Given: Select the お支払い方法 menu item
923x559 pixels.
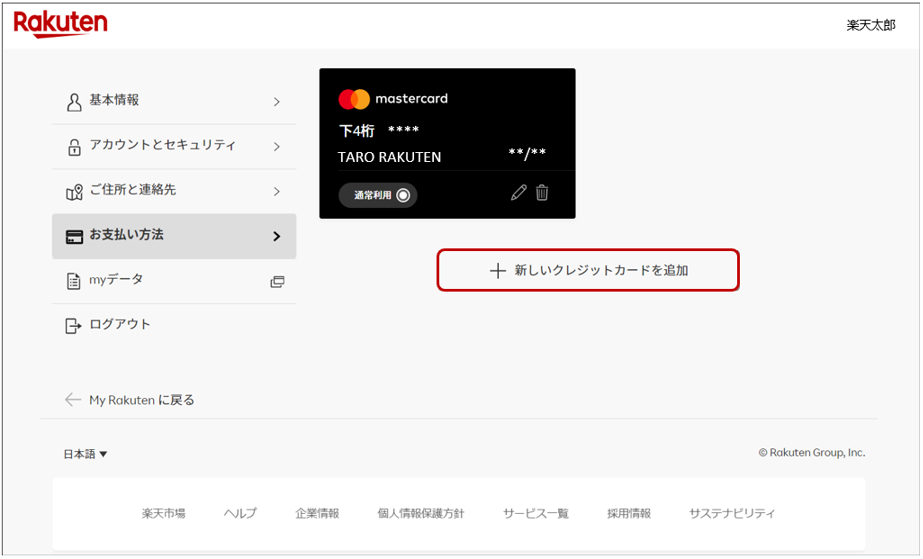Looking at the screenshot, I should tap(174, 236).
